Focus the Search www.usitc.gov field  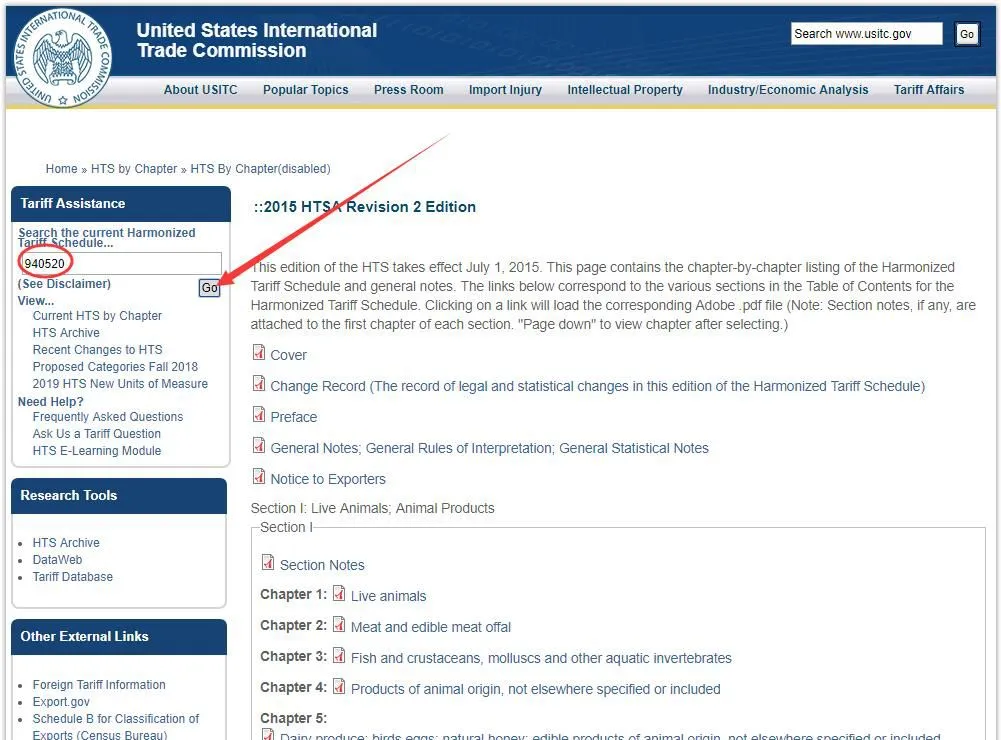[866, 34]
